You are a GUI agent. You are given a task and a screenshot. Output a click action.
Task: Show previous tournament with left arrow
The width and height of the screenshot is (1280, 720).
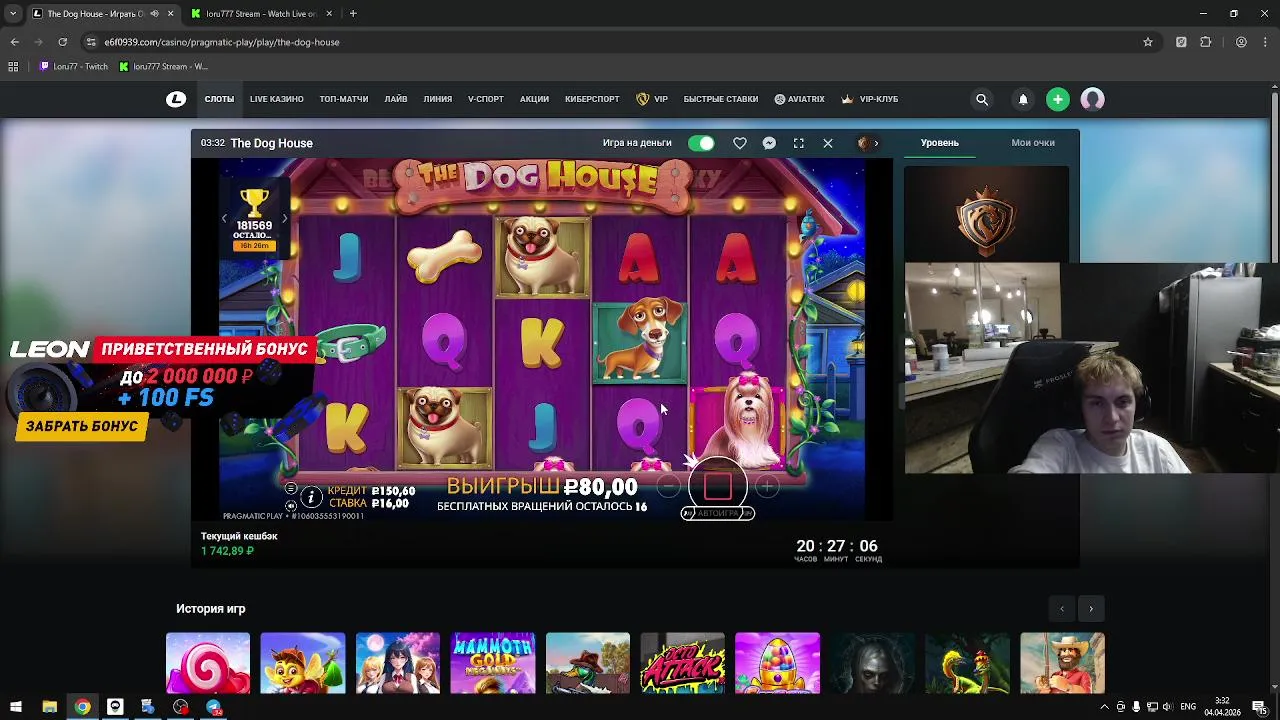coord(224,217)
